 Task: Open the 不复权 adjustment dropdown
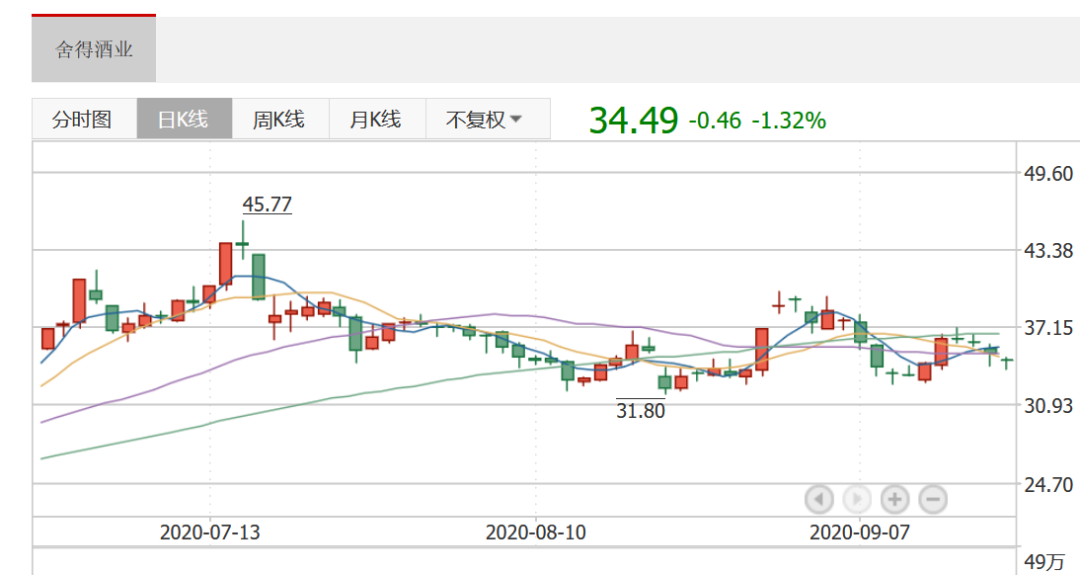pos(488,119)
